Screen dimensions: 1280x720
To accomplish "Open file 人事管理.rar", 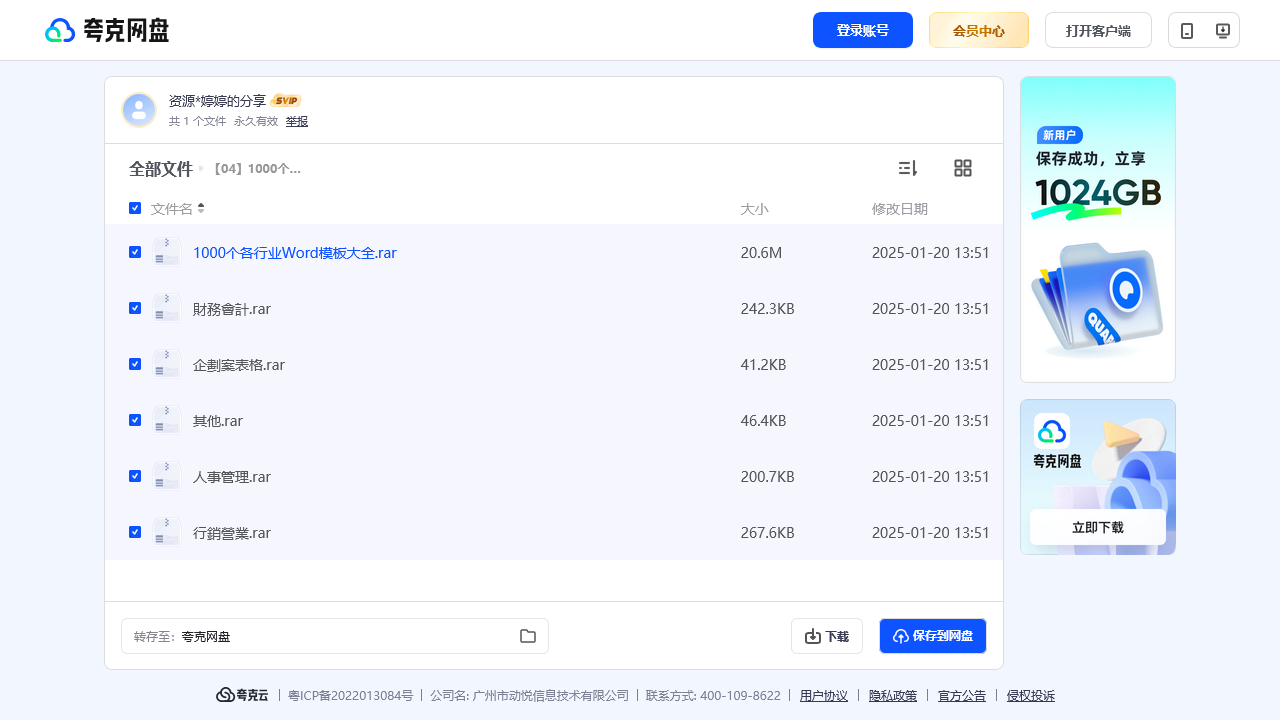I will pyautogui.click(x=232, y=477).
